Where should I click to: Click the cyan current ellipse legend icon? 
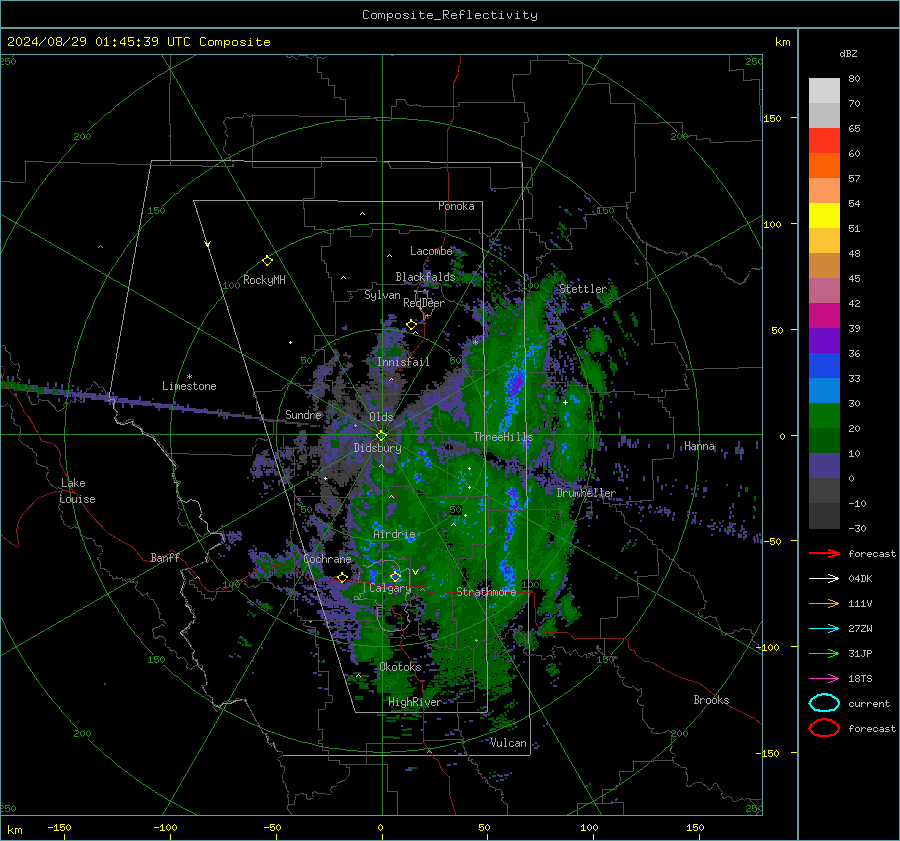[x=824, y=703]
